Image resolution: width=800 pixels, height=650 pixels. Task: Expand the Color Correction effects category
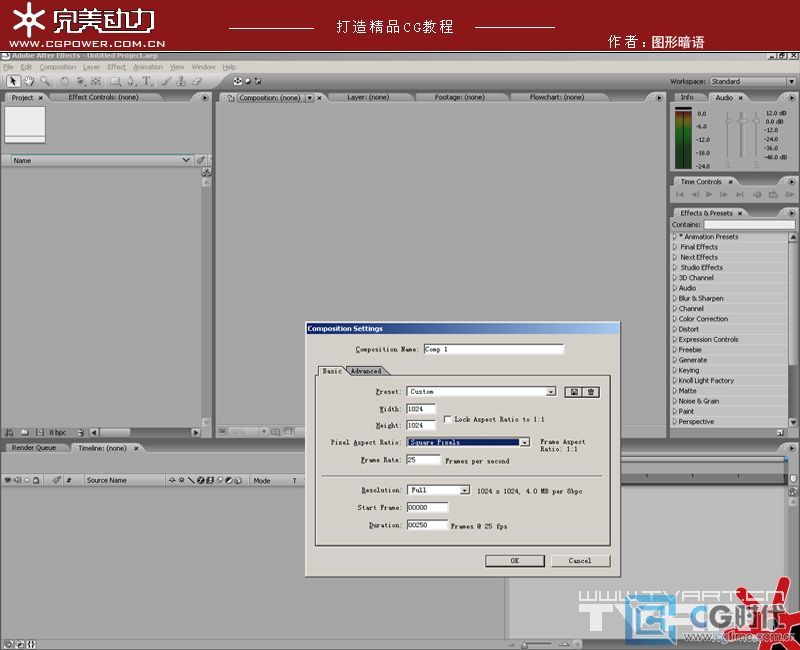(x=674, y=319)
